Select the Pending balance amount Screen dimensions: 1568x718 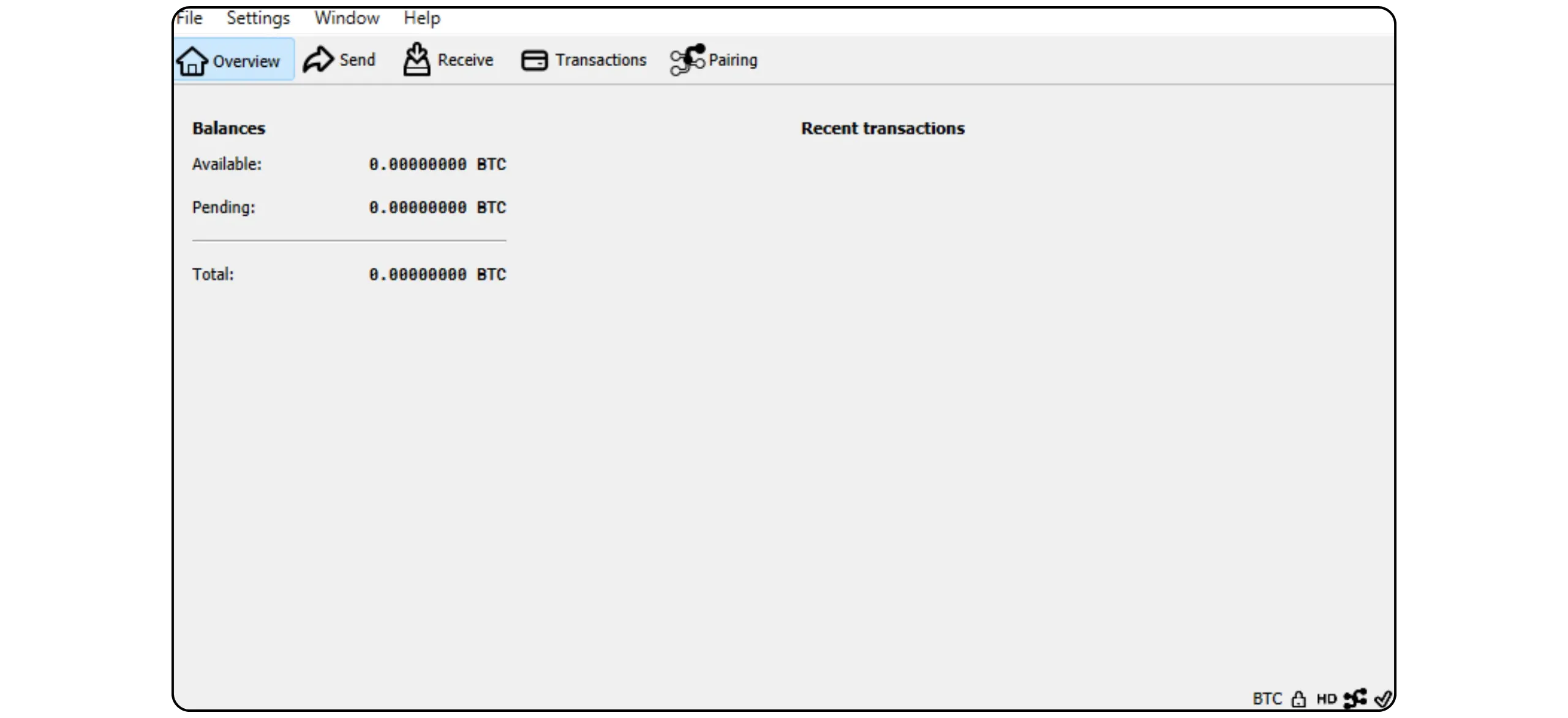click(x=437, y=208)
